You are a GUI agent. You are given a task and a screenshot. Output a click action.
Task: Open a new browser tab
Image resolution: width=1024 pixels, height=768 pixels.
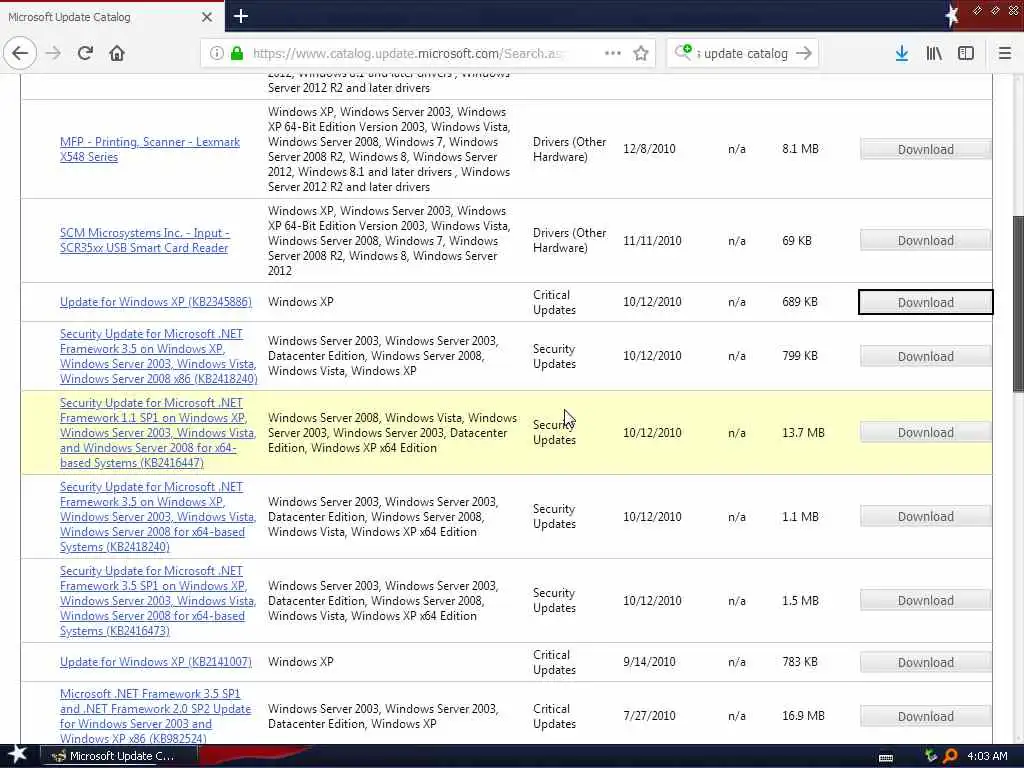coord(241,16)
